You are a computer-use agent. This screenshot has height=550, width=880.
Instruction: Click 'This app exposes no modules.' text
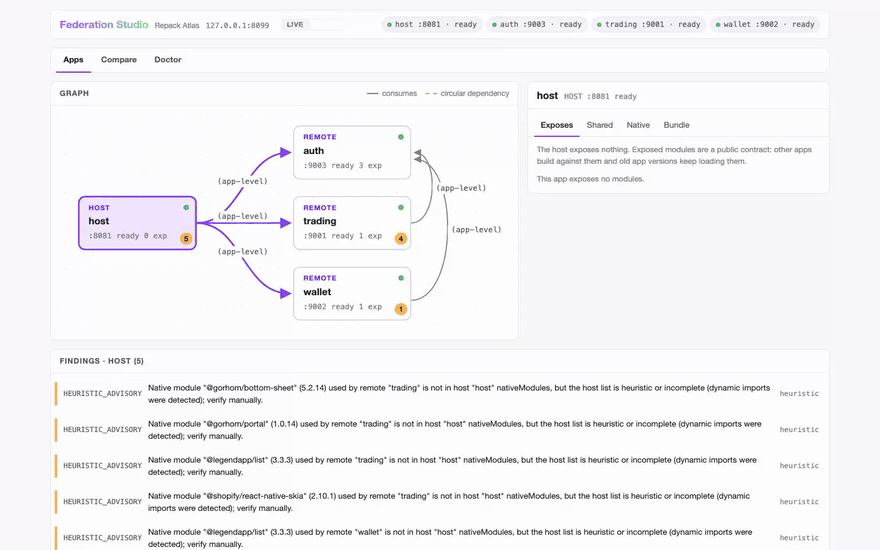[x=590, y=179]
